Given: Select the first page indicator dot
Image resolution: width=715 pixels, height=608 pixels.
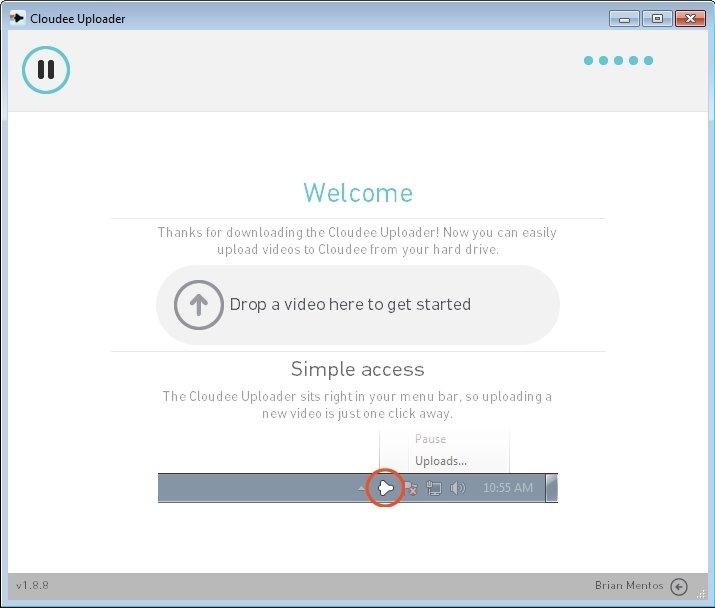Looking at the screenshot, I should (588, 61).
